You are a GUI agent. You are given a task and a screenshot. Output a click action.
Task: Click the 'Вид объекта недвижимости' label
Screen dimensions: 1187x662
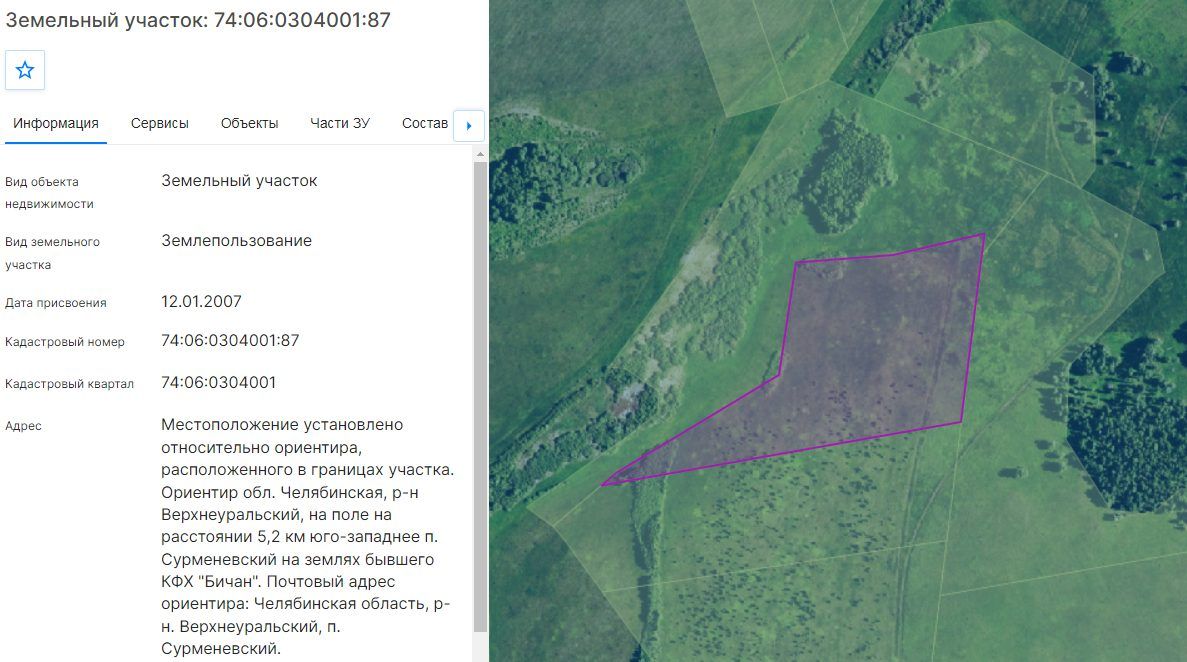pos(49,193)
